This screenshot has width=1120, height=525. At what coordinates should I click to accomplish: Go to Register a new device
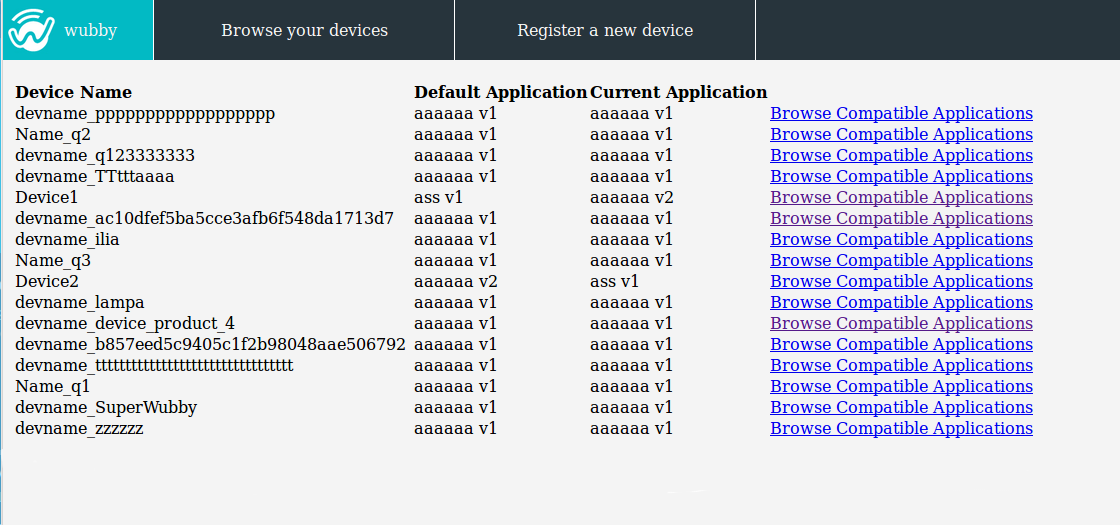point(605,30)
